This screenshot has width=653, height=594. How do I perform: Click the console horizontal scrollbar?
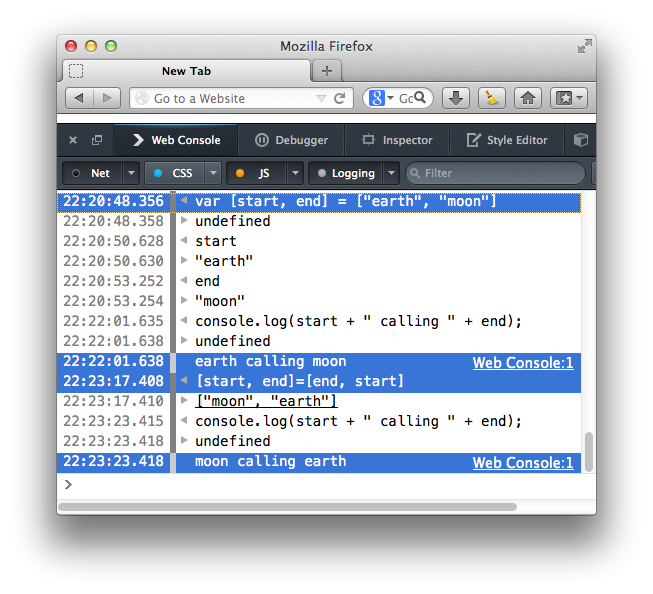[287, 507]
